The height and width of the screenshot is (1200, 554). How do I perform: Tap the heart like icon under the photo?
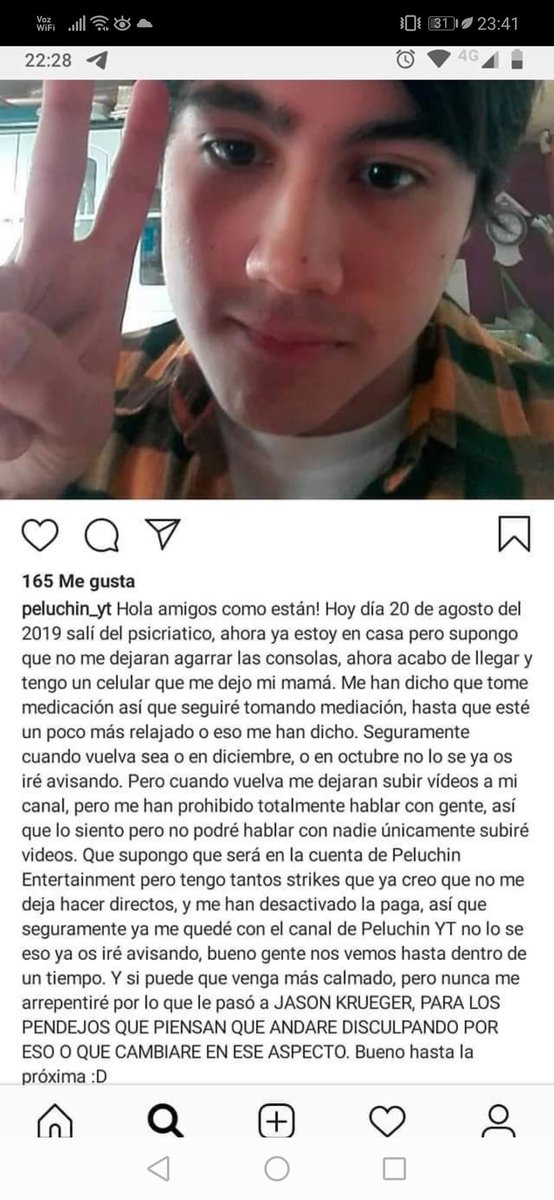click(x=40, y=535)
